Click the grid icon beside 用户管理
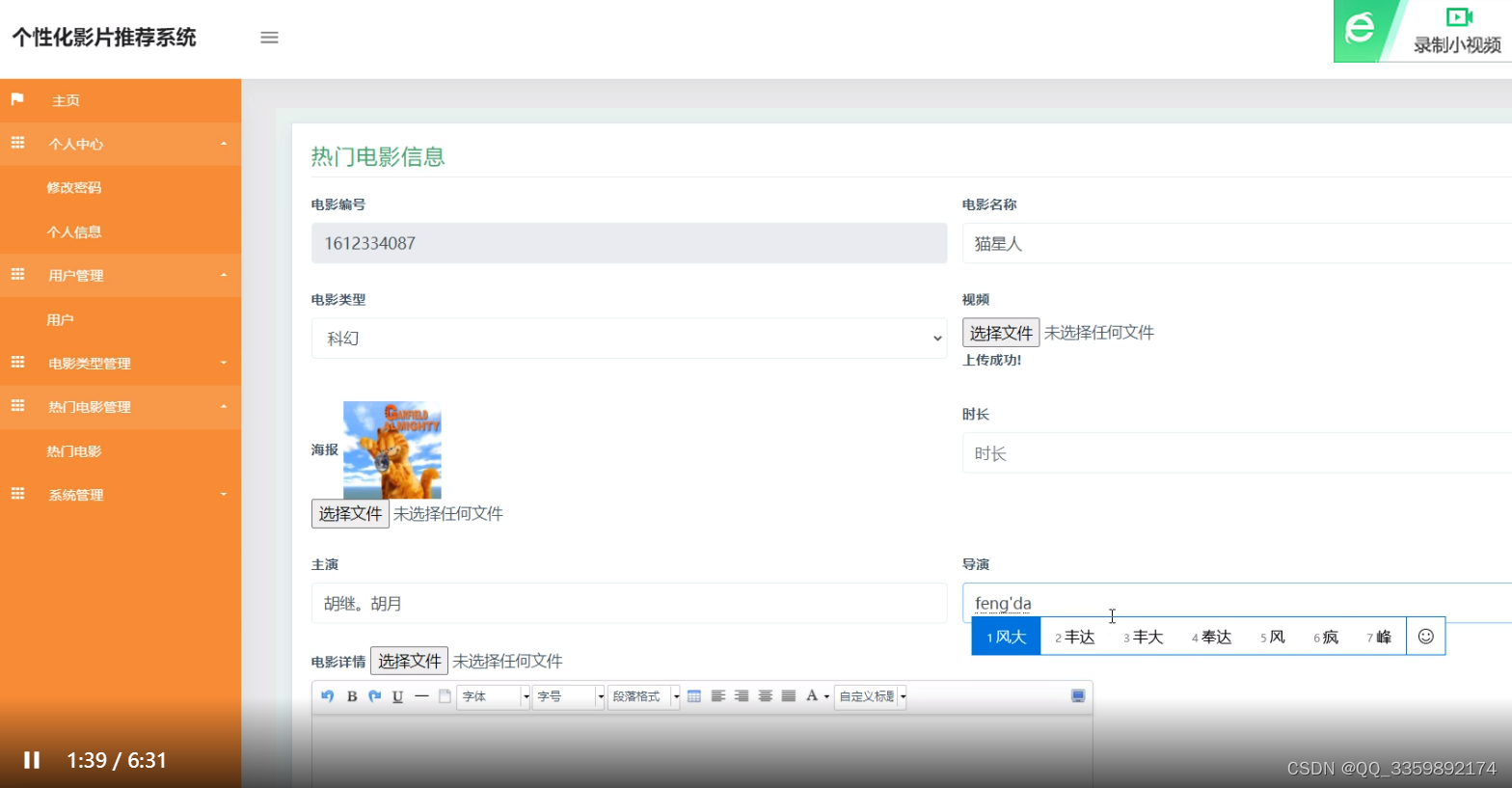Viewport: 1512px width, 788px height. (17, 275)
